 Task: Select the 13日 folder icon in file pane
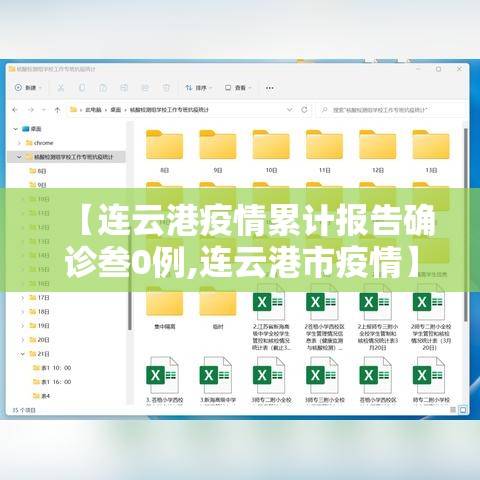431,145
